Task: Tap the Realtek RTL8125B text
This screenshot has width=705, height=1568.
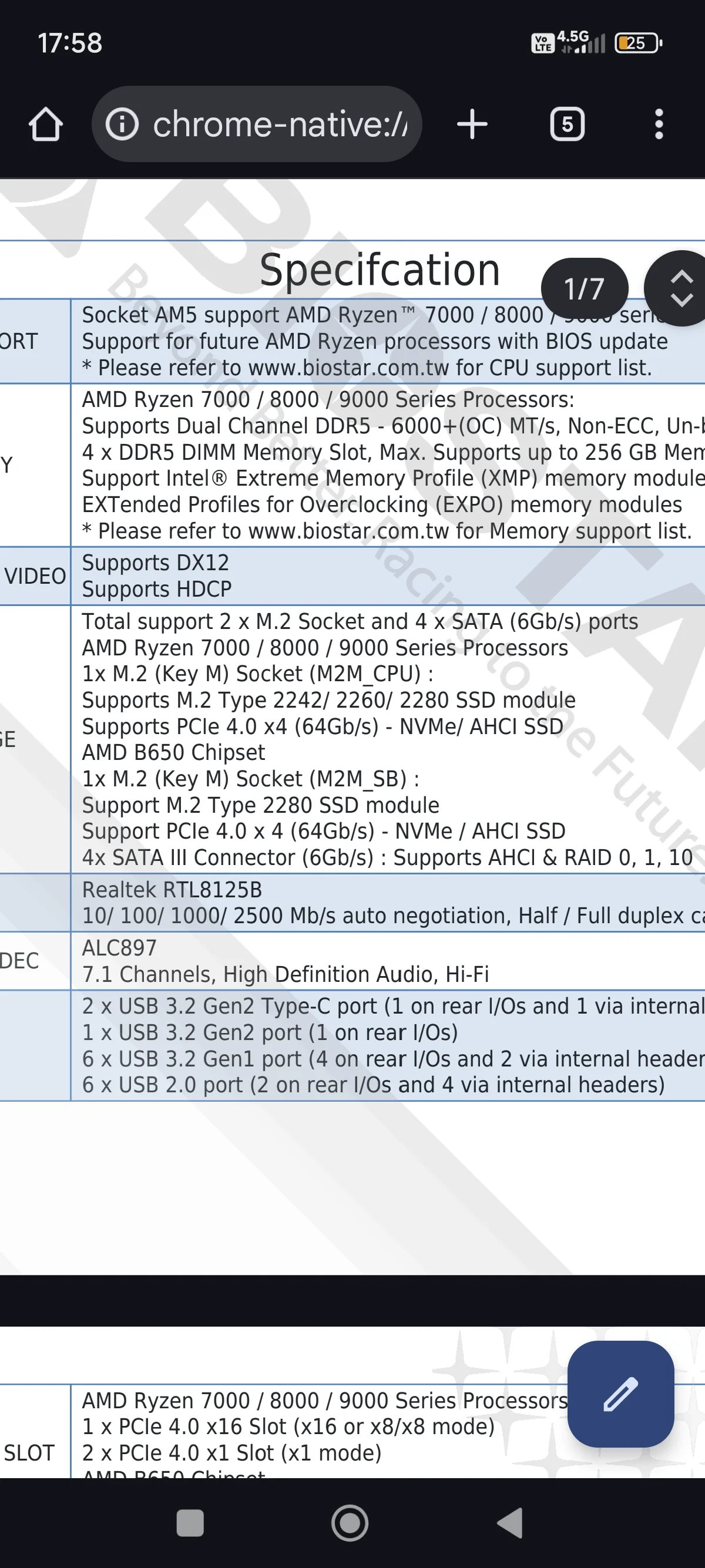Action: 172,890
